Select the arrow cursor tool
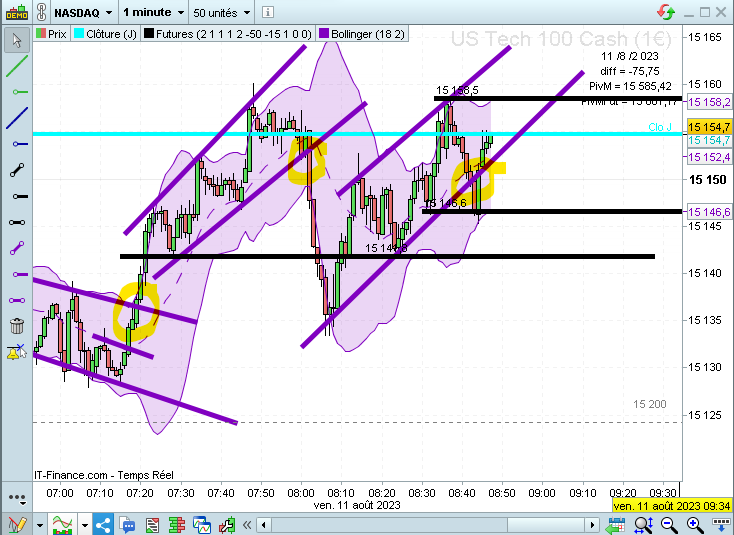Screen dimensions: 734x535 click(x=17, y=40)
